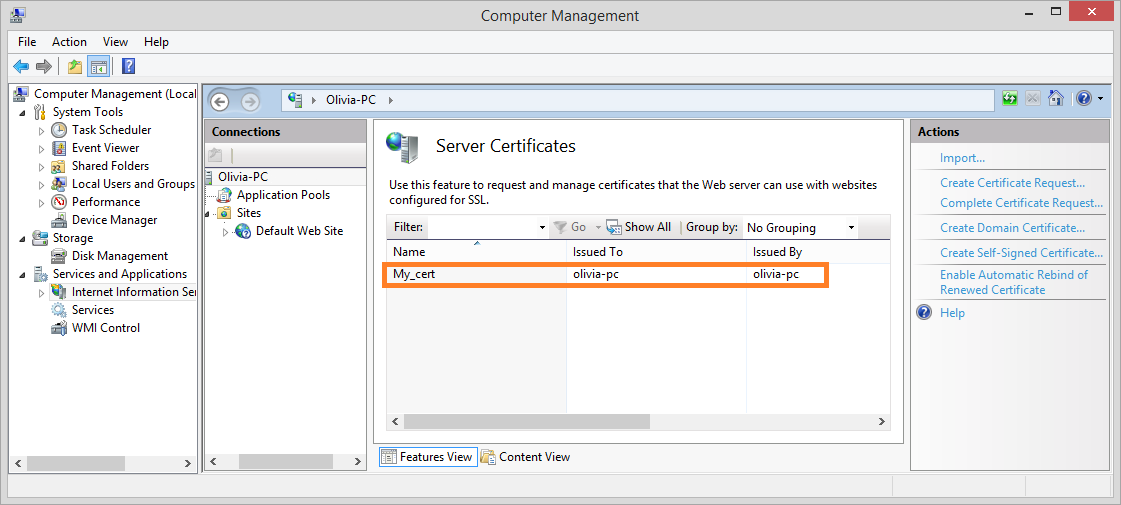Click the Up One Level folder icon

pyautogui.click(x=75, y=67)
